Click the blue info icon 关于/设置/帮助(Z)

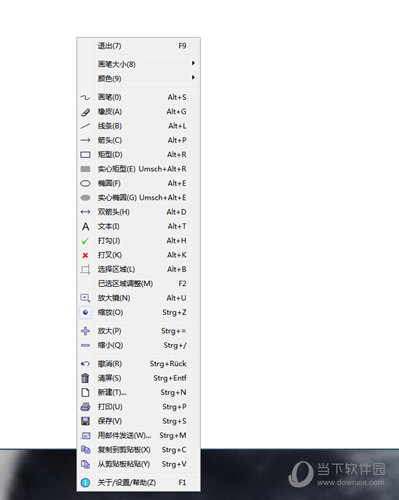(85, 482)
